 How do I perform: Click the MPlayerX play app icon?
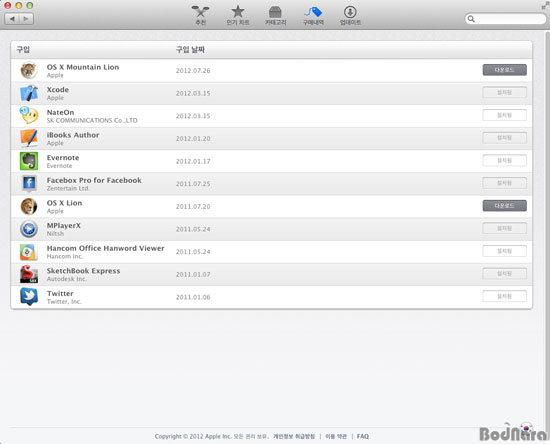click(x=29, y=229)
